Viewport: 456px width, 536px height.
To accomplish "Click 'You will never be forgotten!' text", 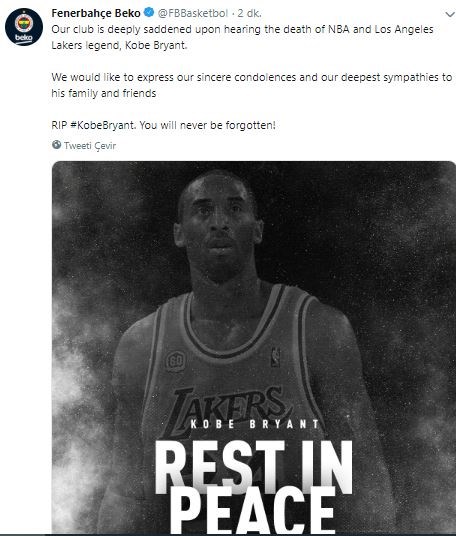I will (207, 125).
